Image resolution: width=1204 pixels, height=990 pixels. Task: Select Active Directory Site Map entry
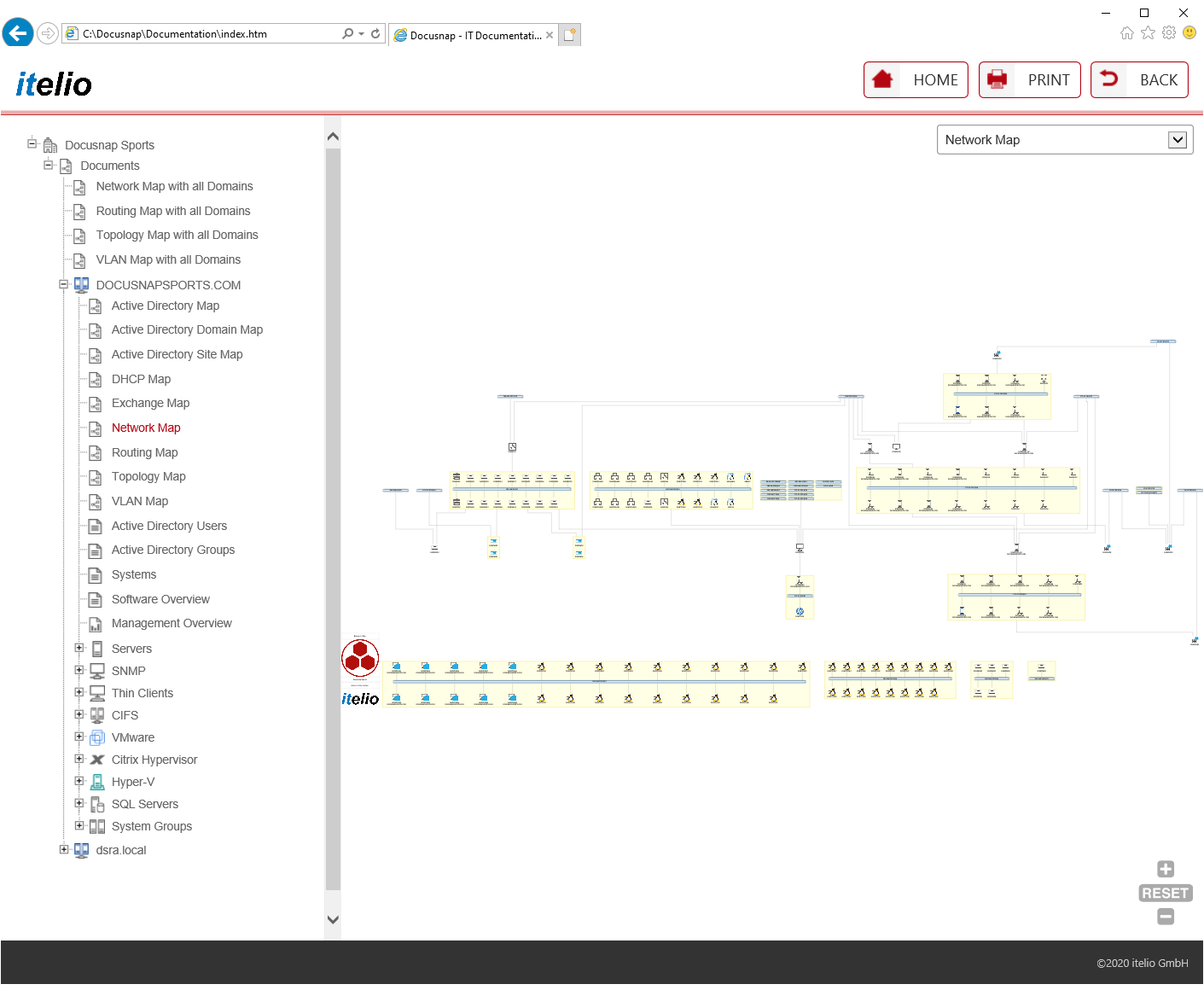point(177,354)
